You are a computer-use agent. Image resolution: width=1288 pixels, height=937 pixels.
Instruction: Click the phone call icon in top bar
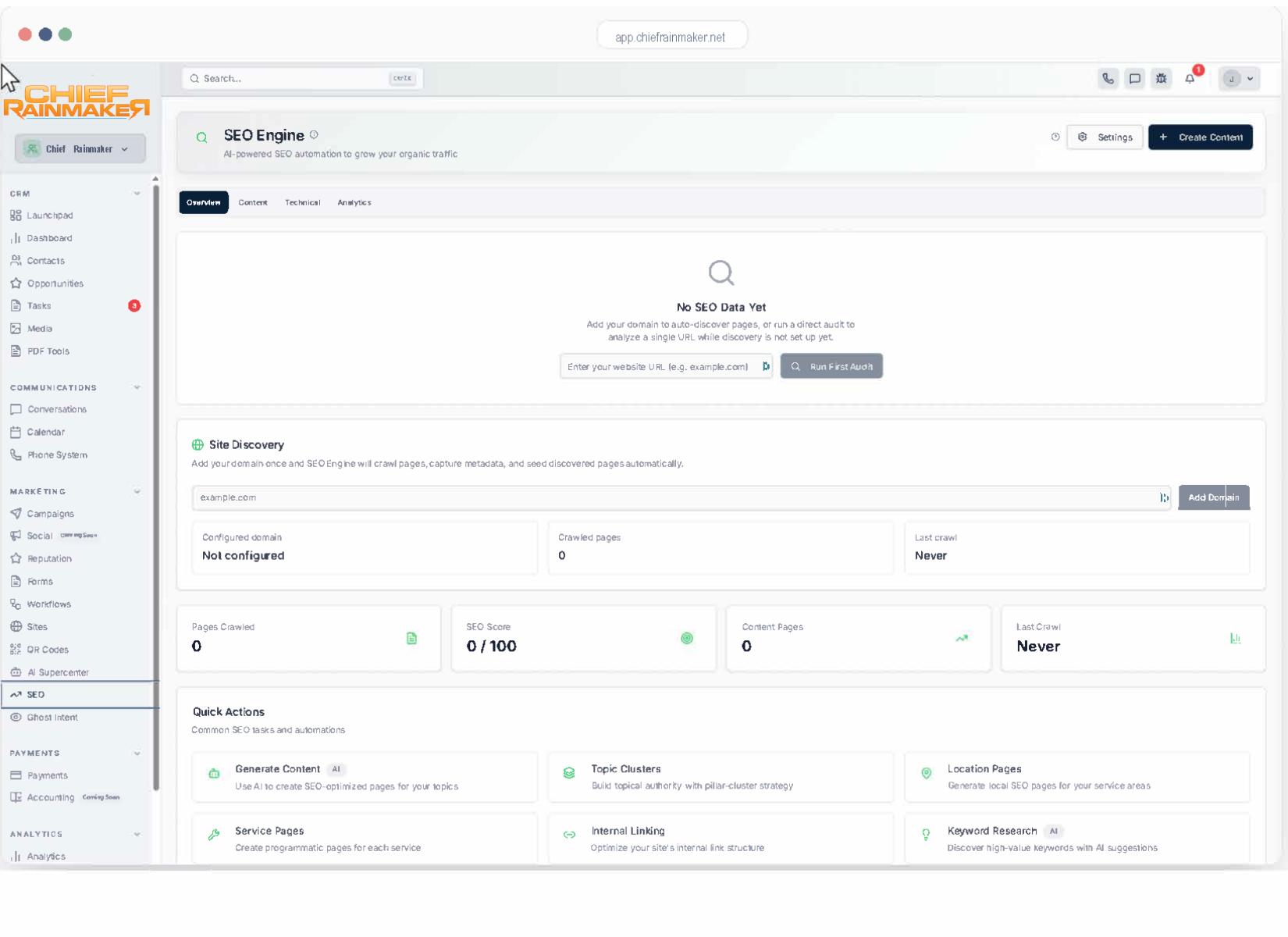[x=1108, y=78]
